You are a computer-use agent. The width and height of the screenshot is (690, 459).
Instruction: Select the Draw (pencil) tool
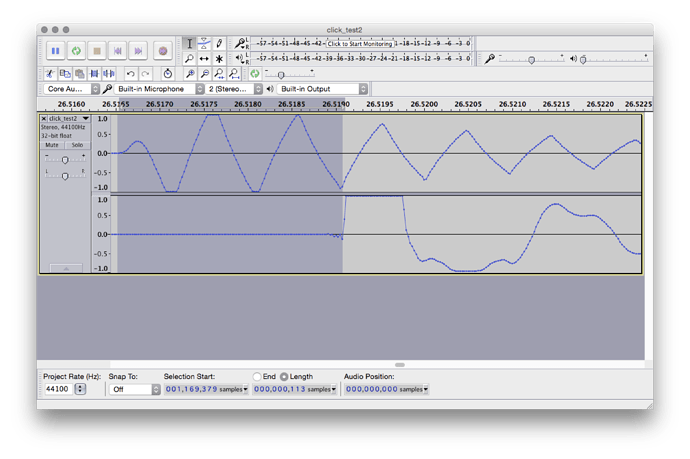tap(219, 44)
